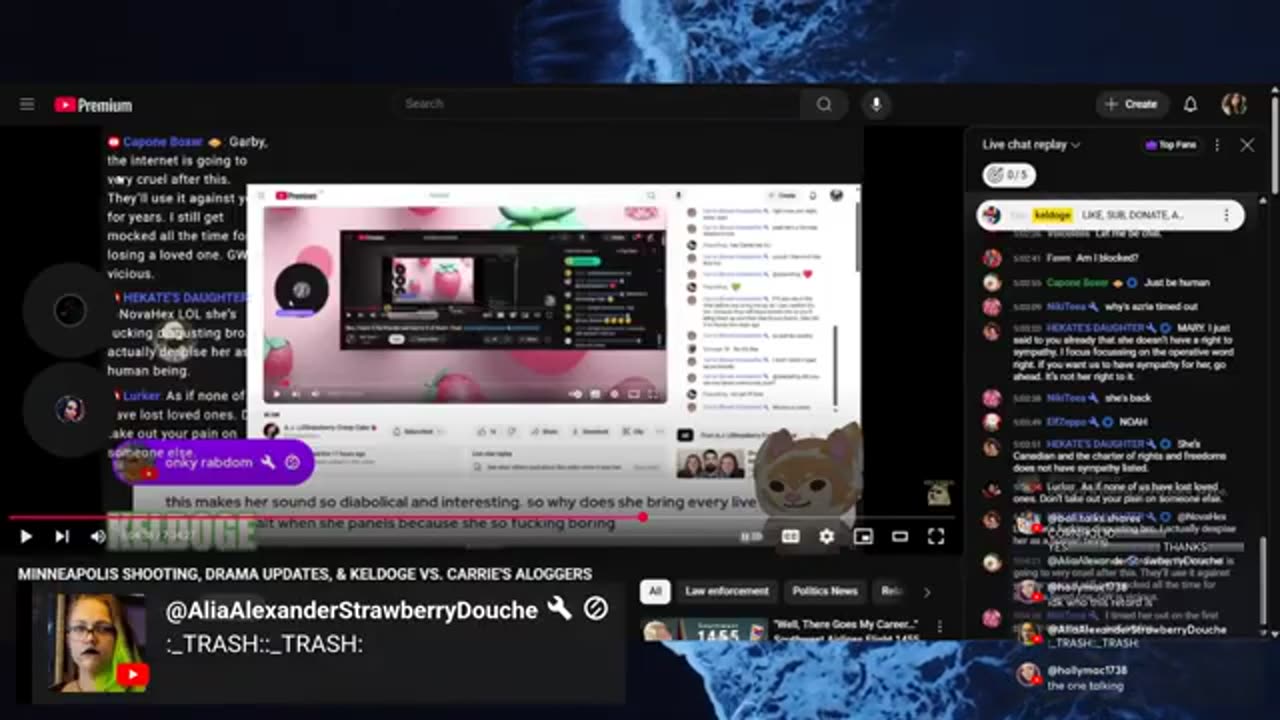
Task: Mute the video volume
Action: (x=98, y=537)
